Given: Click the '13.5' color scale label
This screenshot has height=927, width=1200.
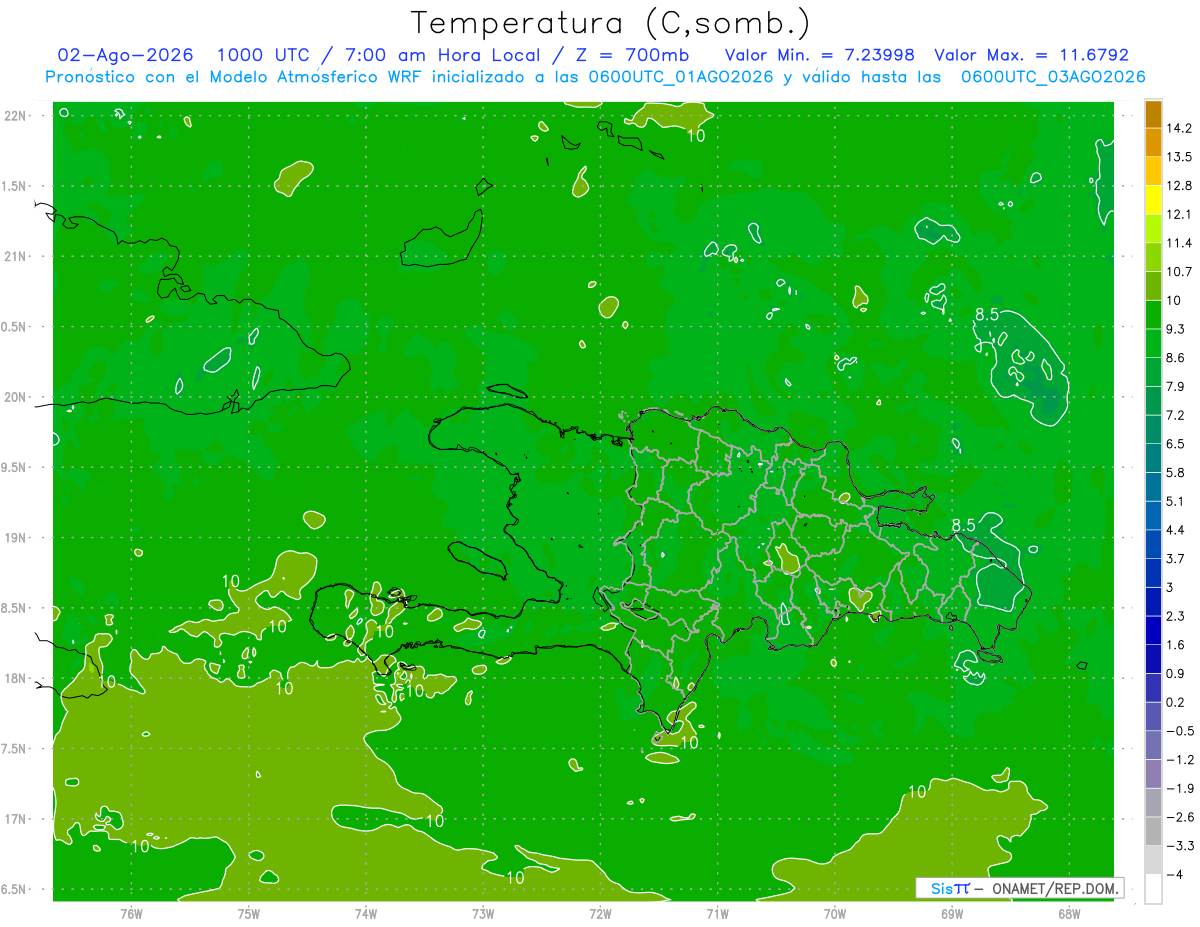Looking at the screenshot, I should pos(1179,157).
